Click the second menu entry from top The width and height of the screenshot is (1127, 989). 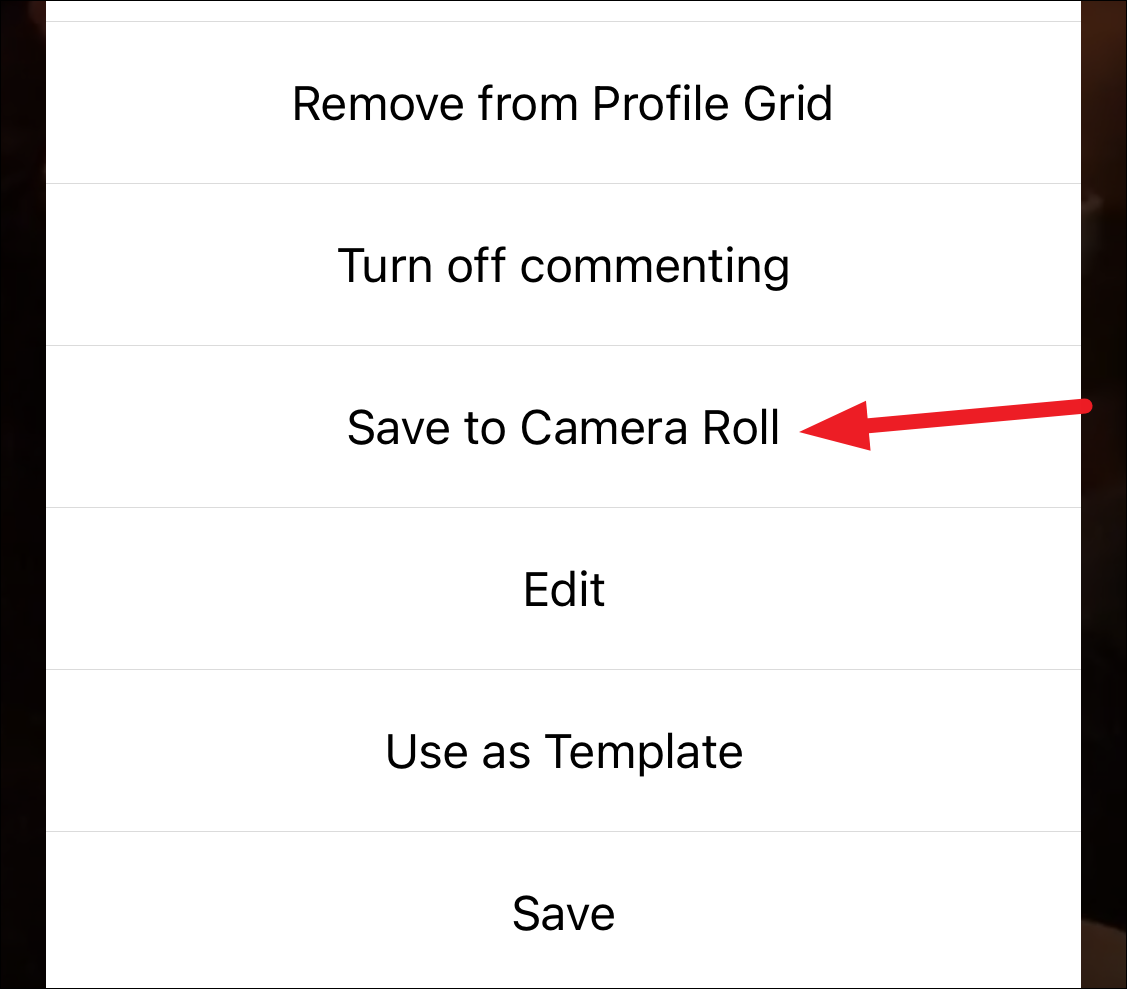click(563, 265)
